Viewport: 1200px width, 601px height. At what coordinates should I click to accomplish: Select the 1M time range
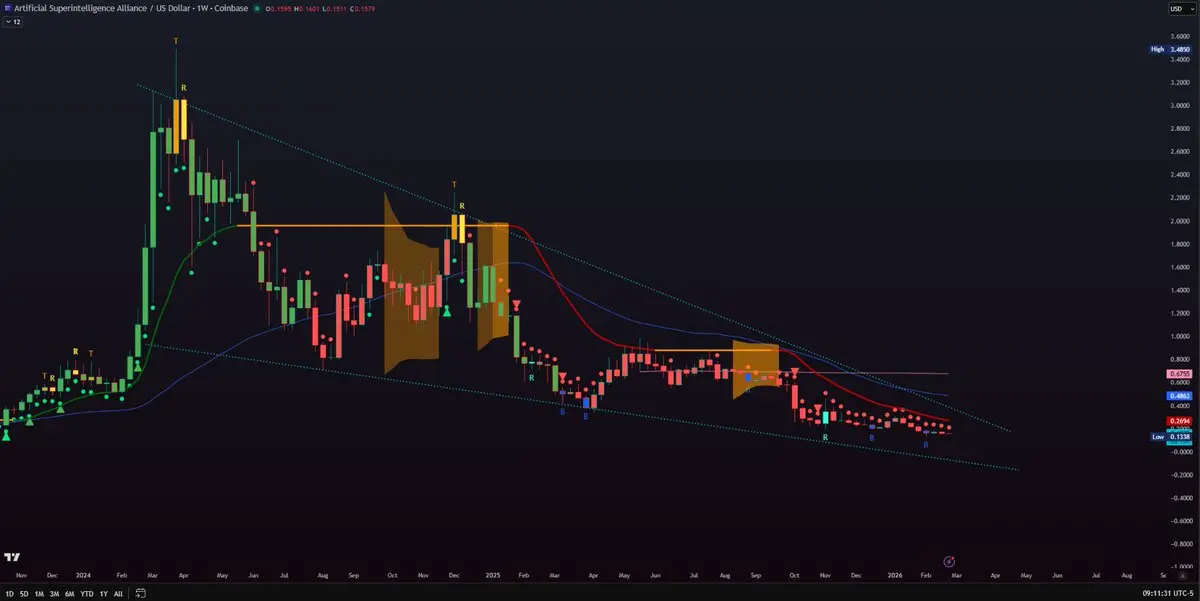click(39, 594)
